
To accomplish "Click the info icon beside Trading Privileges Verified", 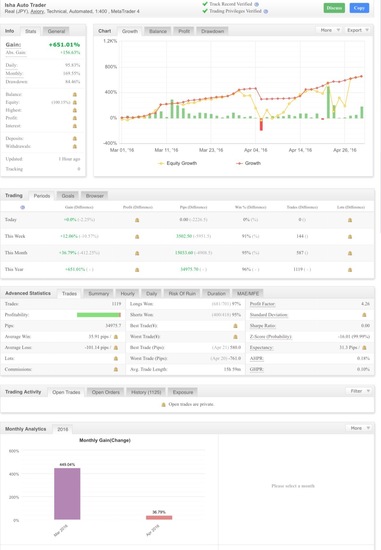I will pos(266,11).
